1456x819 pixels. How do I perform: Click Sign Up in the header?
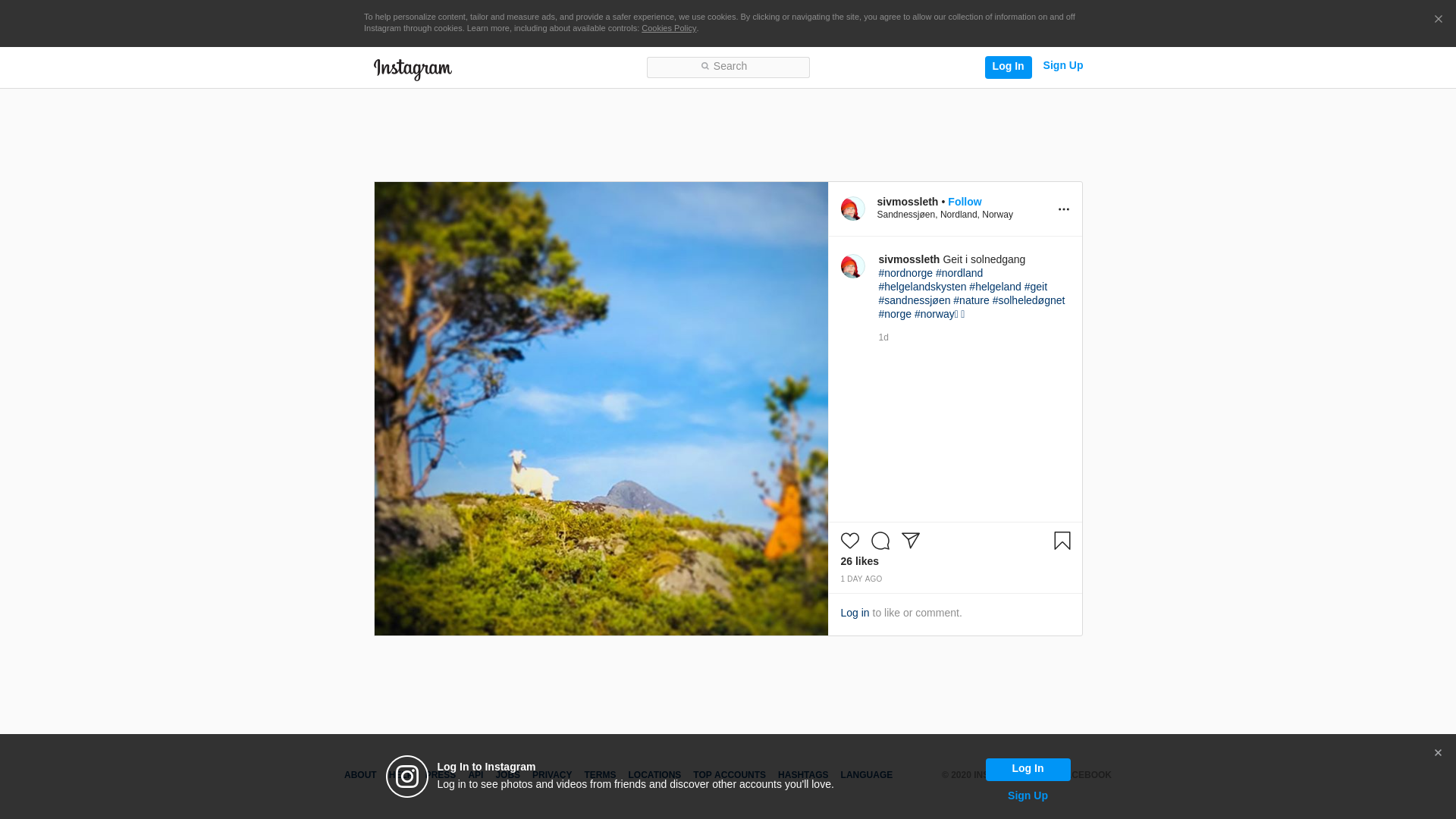click(x=1062, y=66)
